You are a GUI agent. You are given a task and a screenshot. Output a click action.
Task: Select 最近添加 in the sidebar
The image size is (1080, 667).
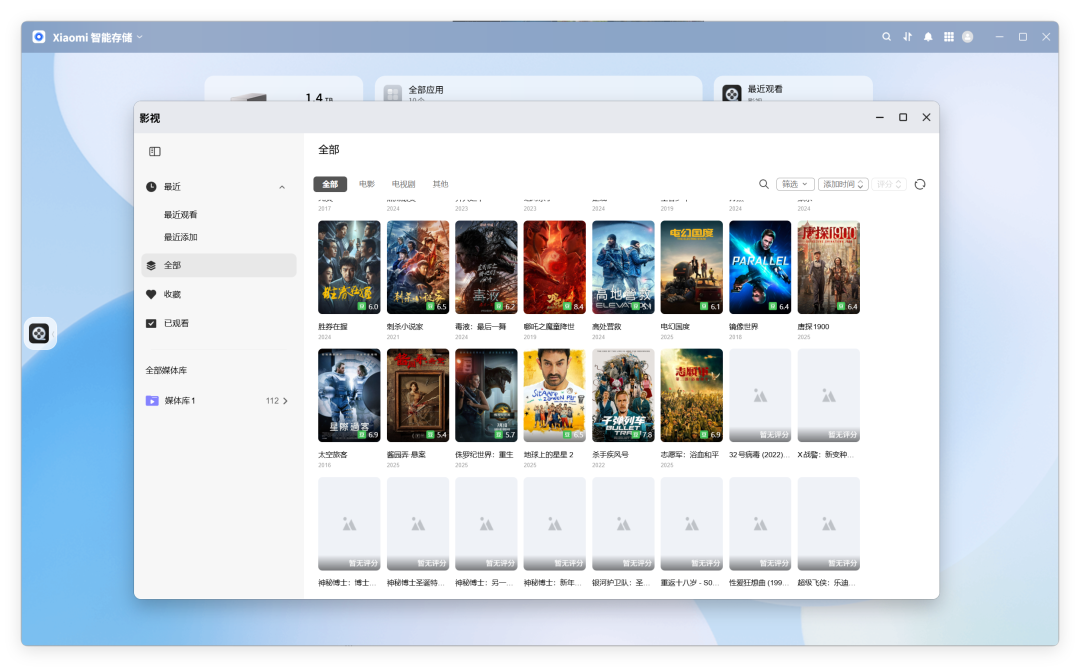pos(180,236)
